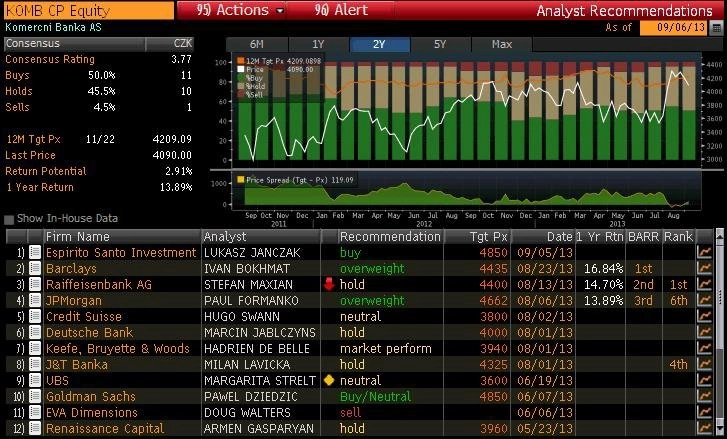Image resolution: width=727 pixels, height=439 pixels.
Task: Show the chart icon for Goldman Sachs row
Action: pyautogui.click(x=704, y=396)
